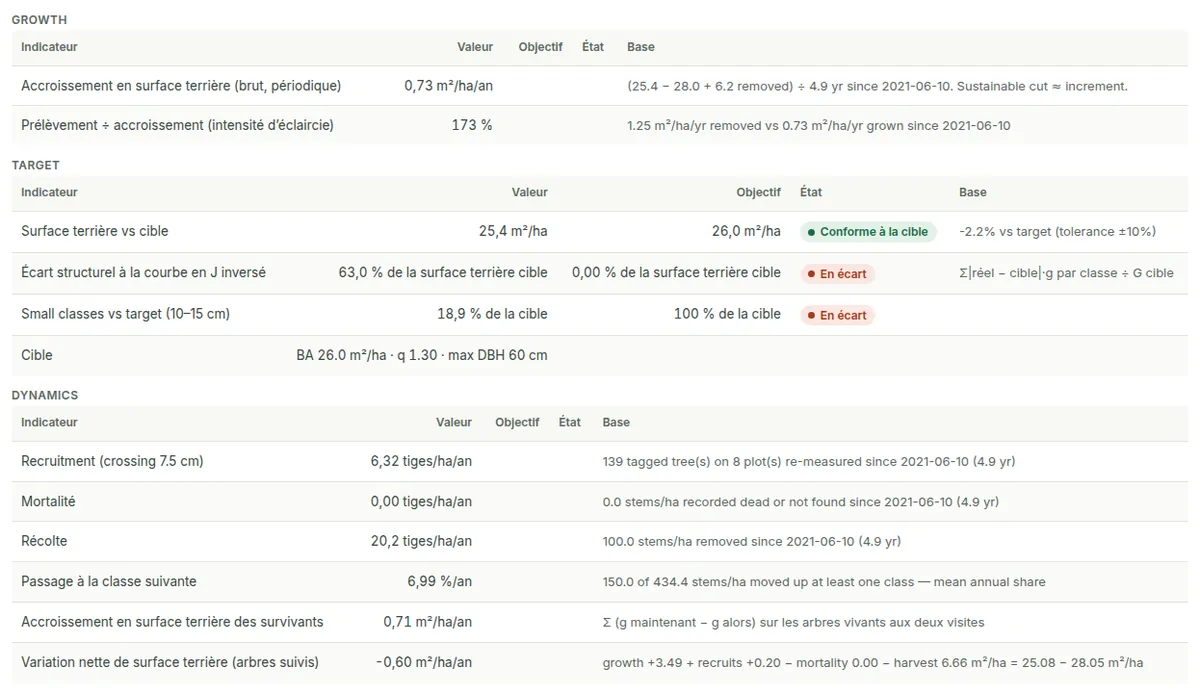Select the 'Passage à la classe suivante' row label
Viewport: 1200px width, 693px height.
click(109, 581)
